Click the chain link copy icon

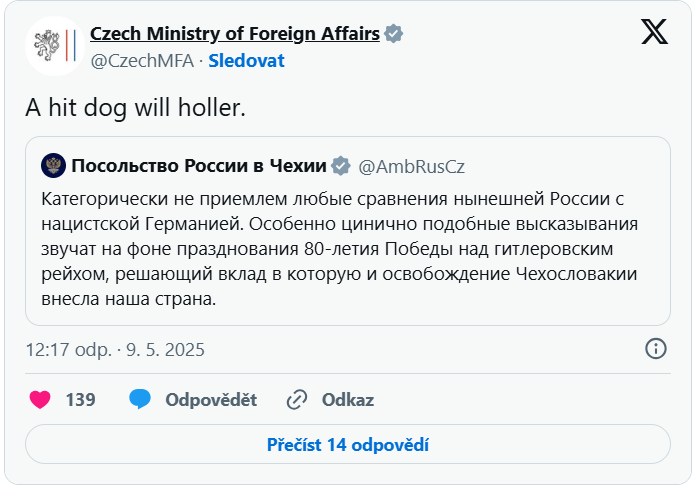pyautogui.click(x=297, y=400)
